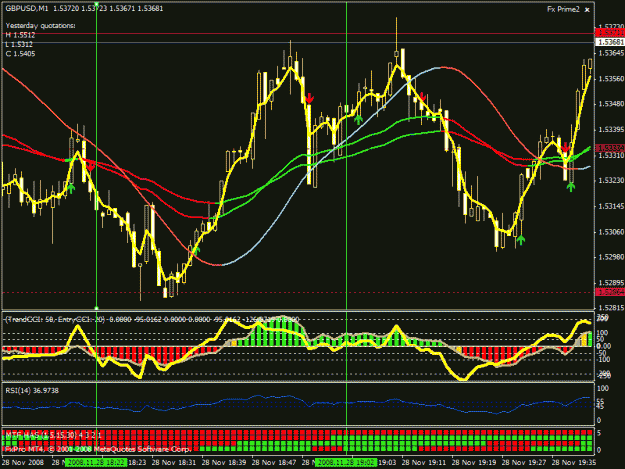Click the RSI scale value 100

pos(603,388)
